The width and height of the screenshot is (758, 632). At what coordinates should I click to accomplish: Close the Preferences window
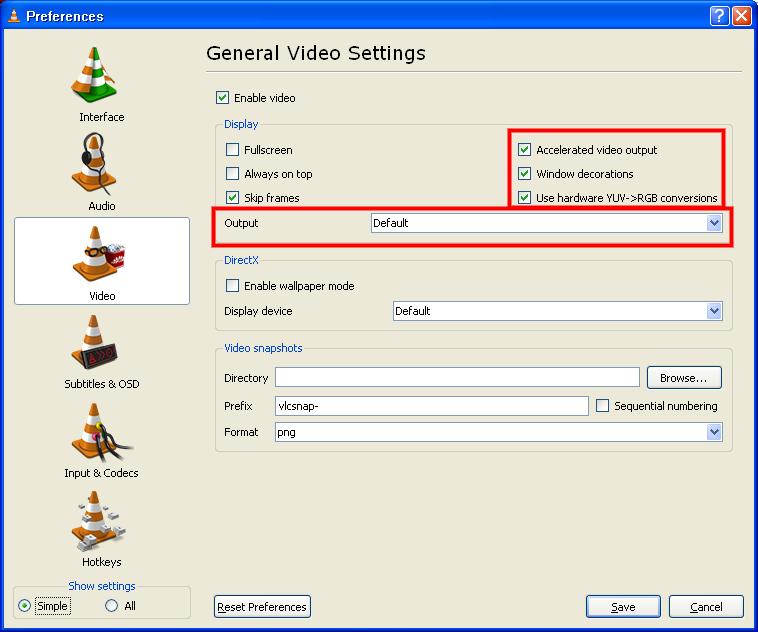tap(742, 16)
